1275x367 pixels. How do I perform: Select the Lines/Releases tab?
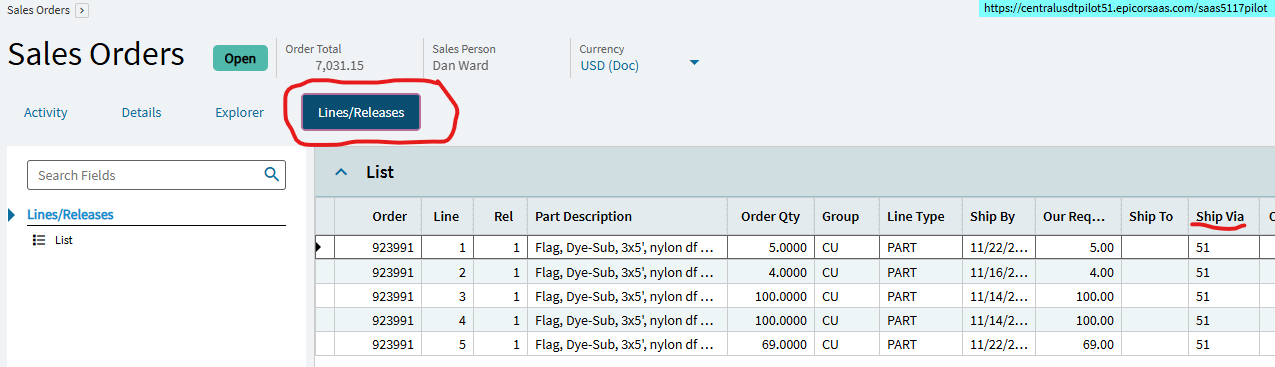(361, 113)
